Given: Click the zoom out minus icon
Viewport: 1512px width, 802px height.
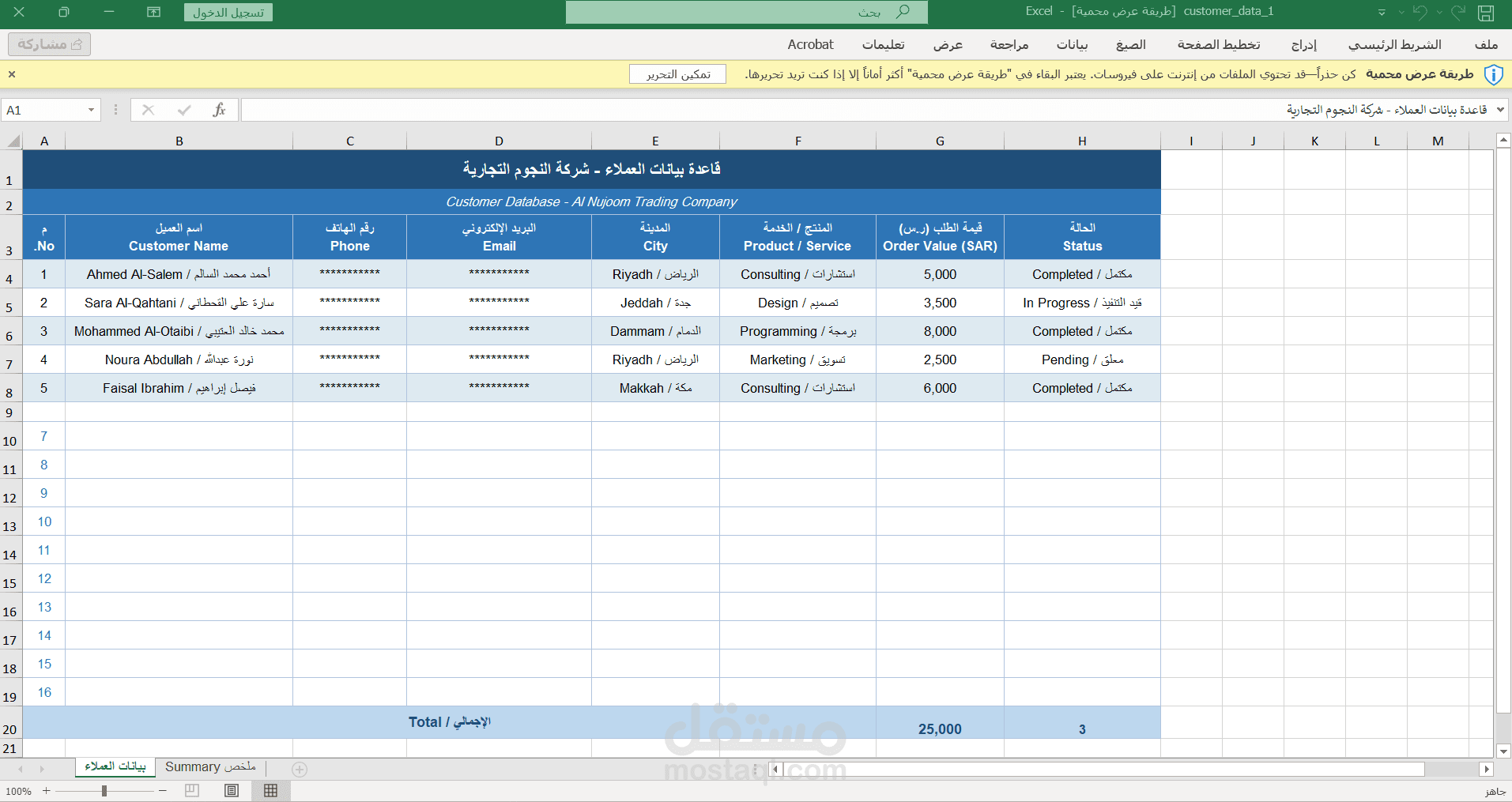Looking at the screenshot, I should tap(163, 791).
